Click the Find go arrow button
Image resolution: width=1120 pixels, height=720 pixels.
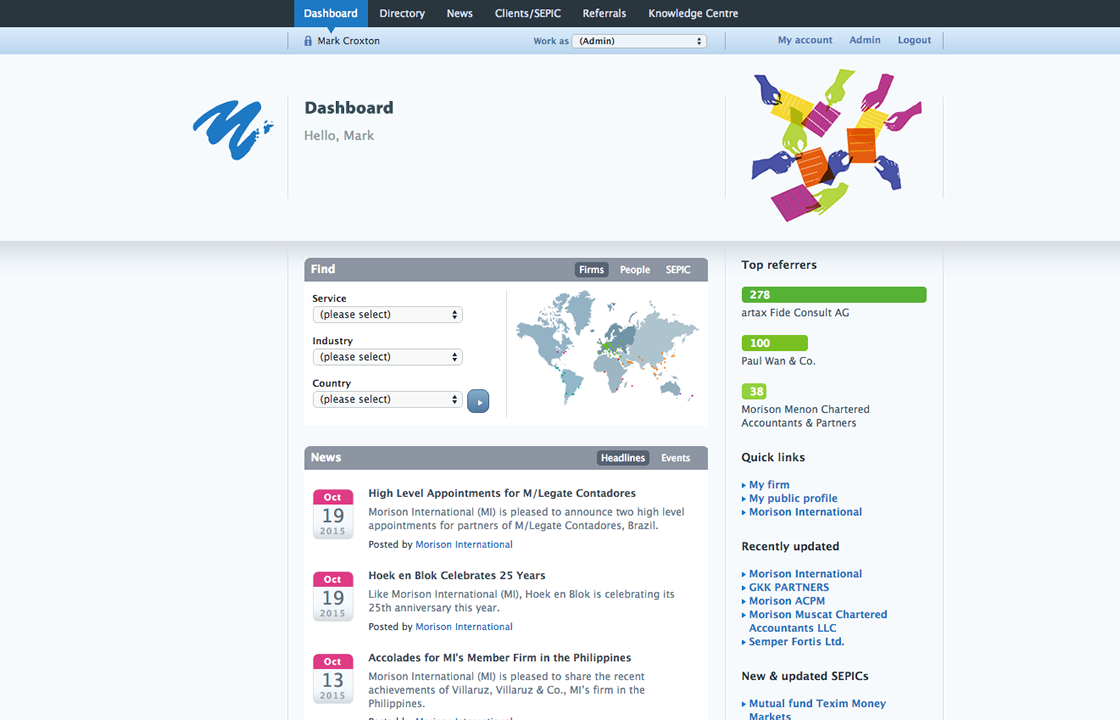pos(478,401)
